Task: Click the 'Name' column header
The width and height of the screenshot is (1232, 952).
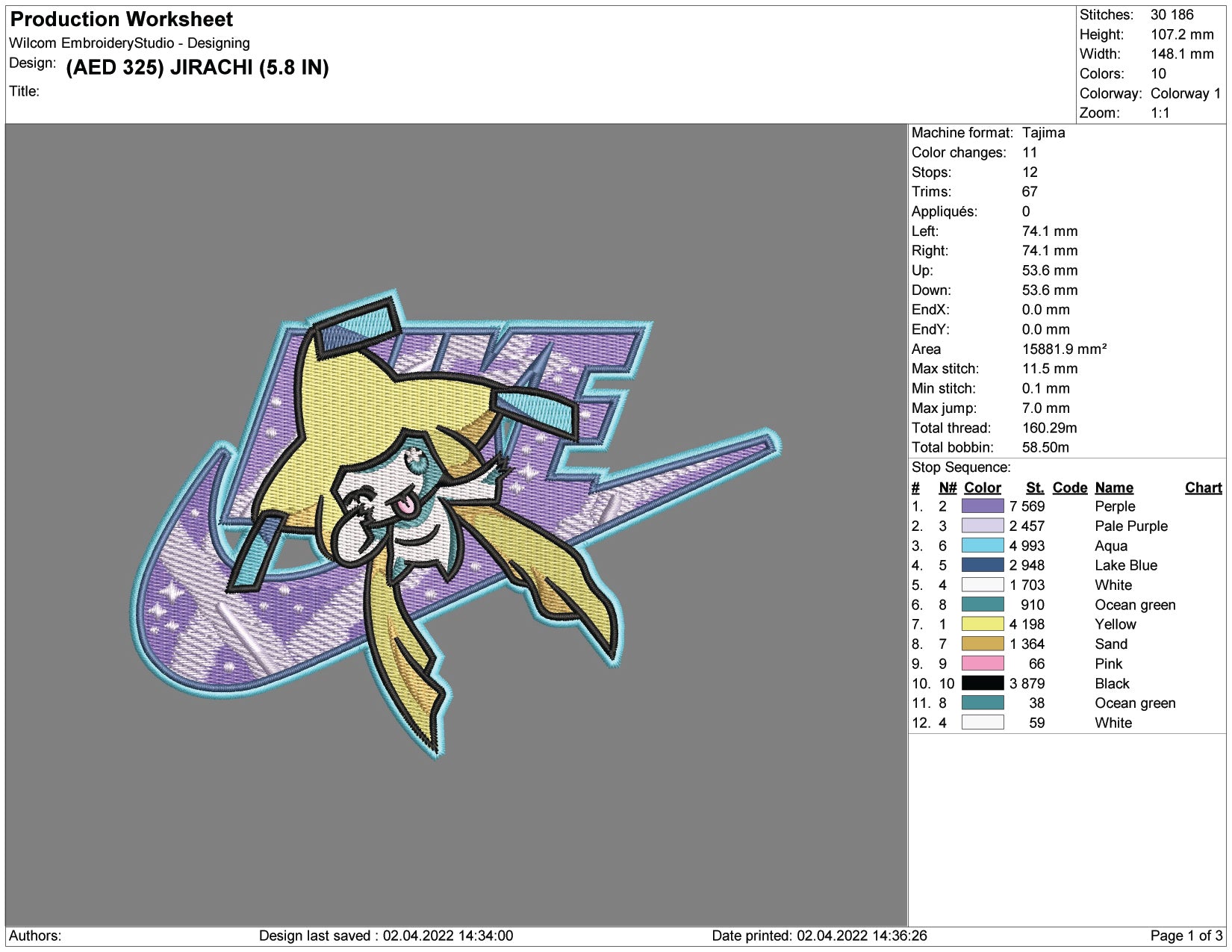Action: [x=1114, y=488]
